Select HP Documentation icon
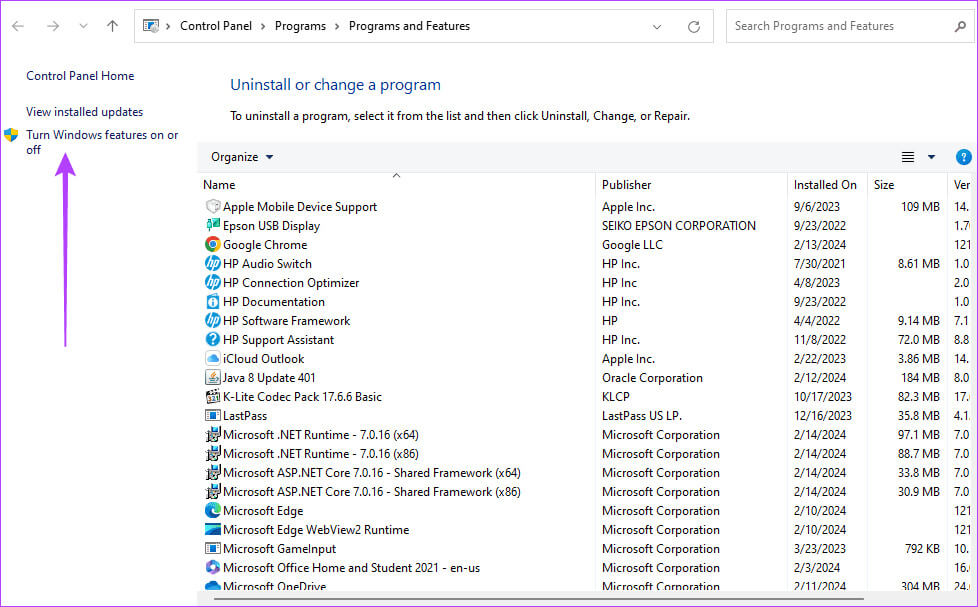This screenshot has height=607, width=978. point(213,301)
